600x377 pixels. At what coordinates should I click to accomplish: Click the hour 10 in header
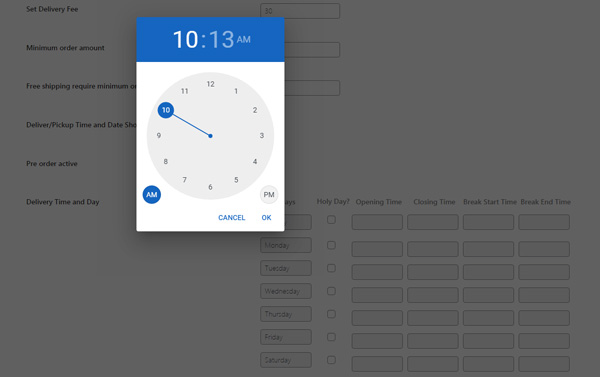(x=186, y=39)
